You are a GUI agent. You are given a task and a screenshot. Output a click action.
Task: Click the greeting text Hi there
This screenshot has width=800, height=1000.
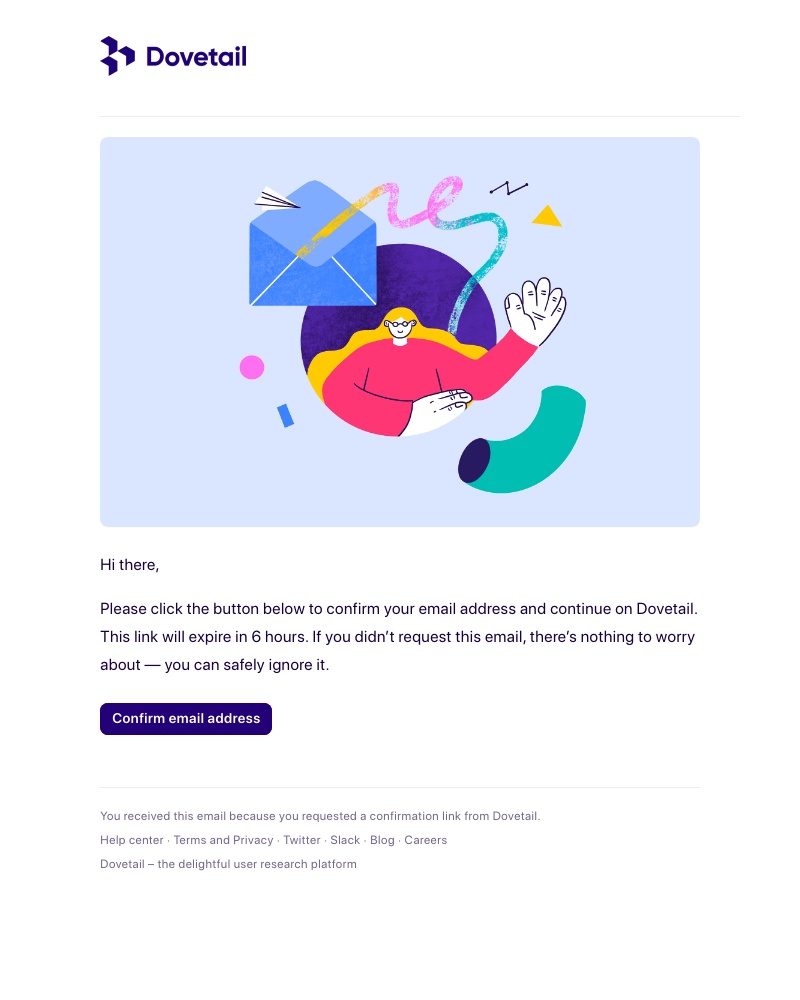(129, 564)
